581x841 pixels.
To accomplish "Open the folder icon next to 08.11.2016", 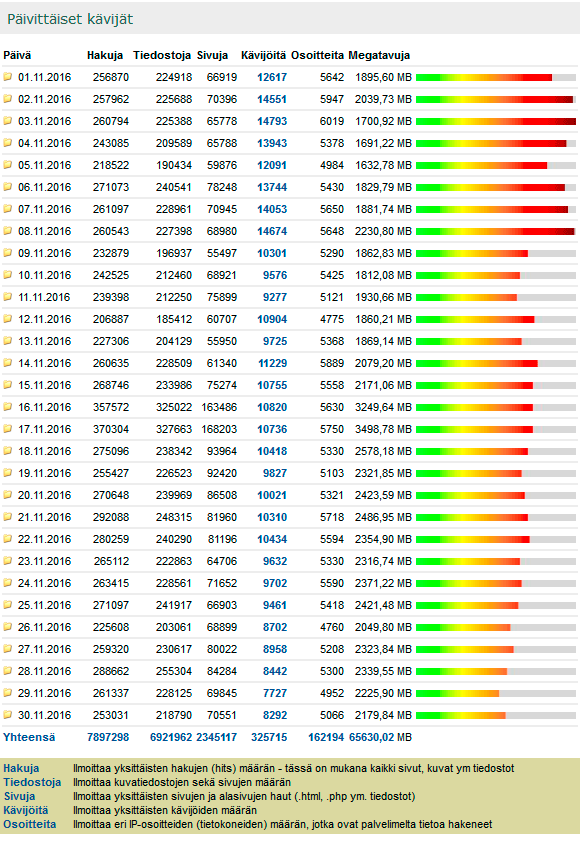I will (8, 231).
